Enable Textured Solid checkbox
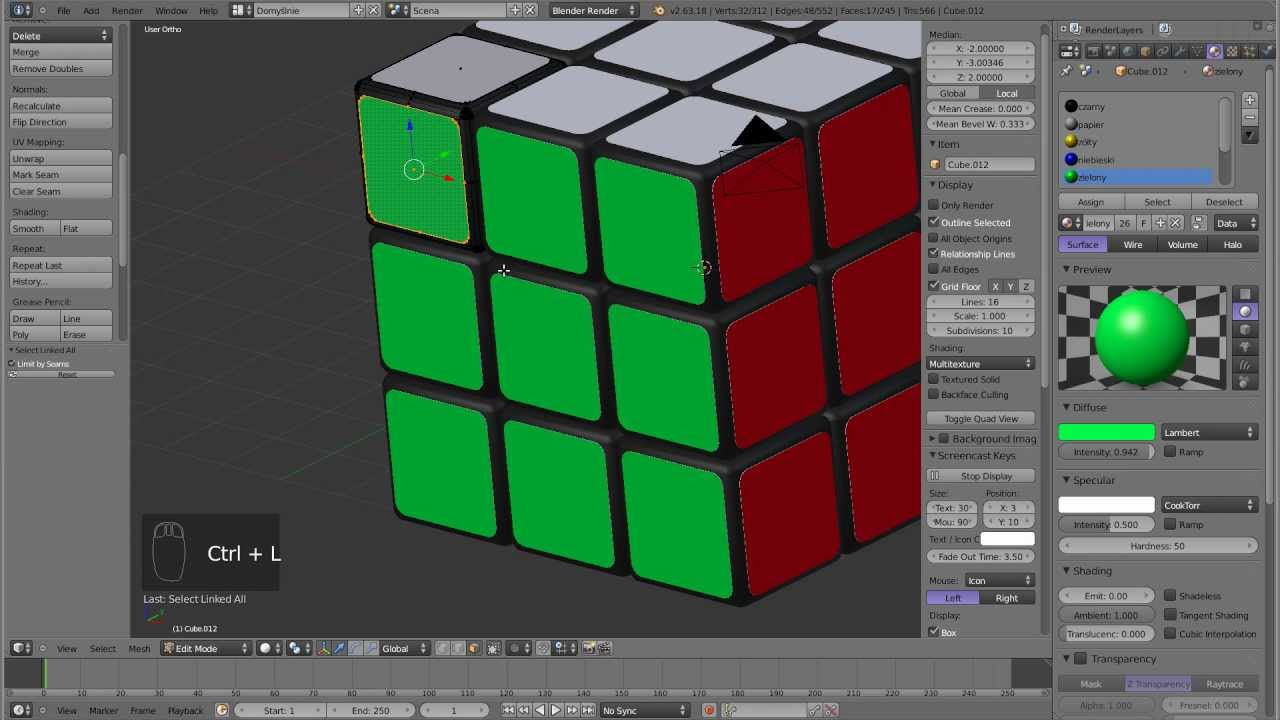This screenshot has width=1280, height=720. point(934,379)
